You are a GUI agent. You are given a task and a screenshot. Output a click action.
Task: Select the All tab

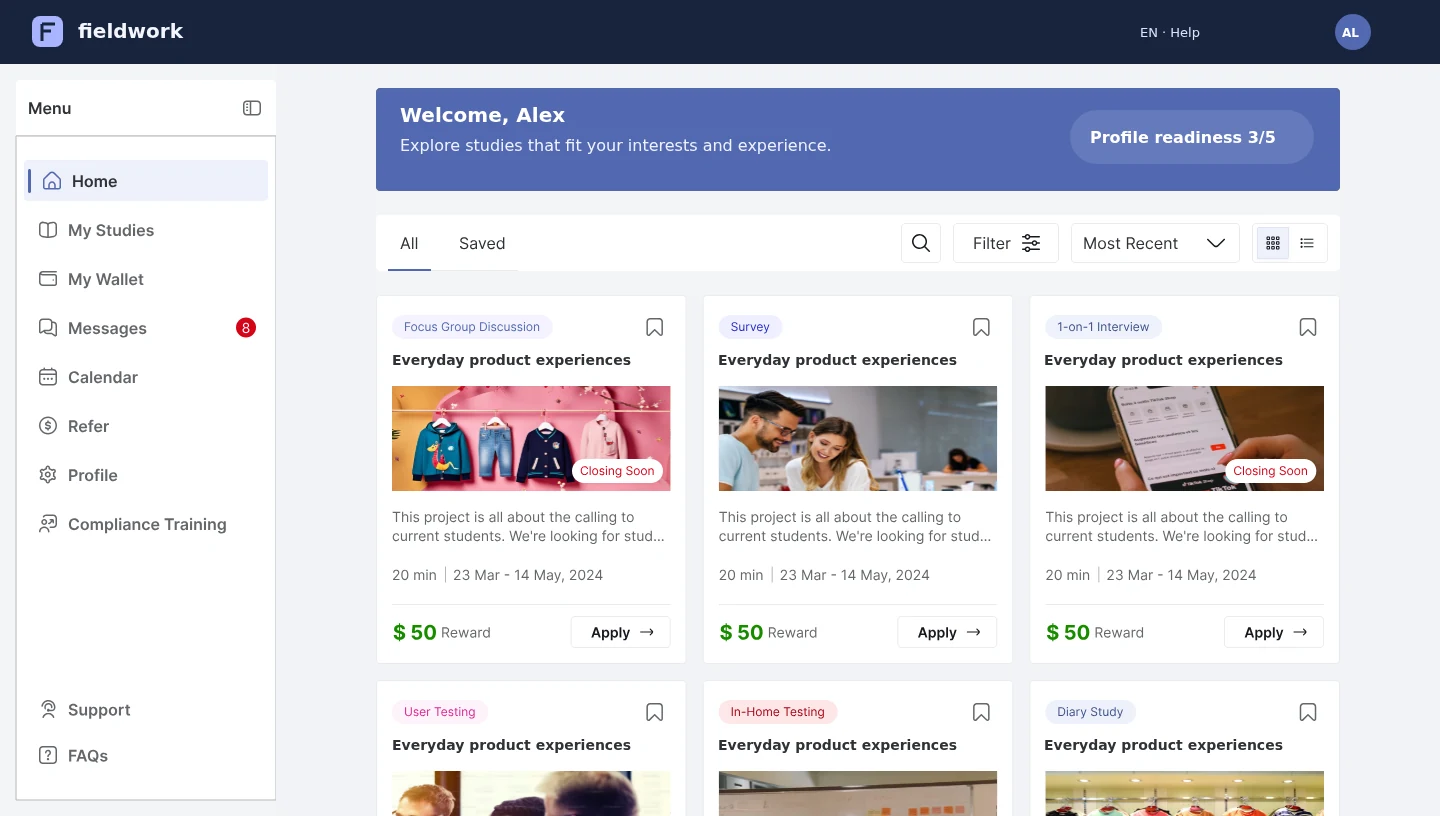coord(409,243)
